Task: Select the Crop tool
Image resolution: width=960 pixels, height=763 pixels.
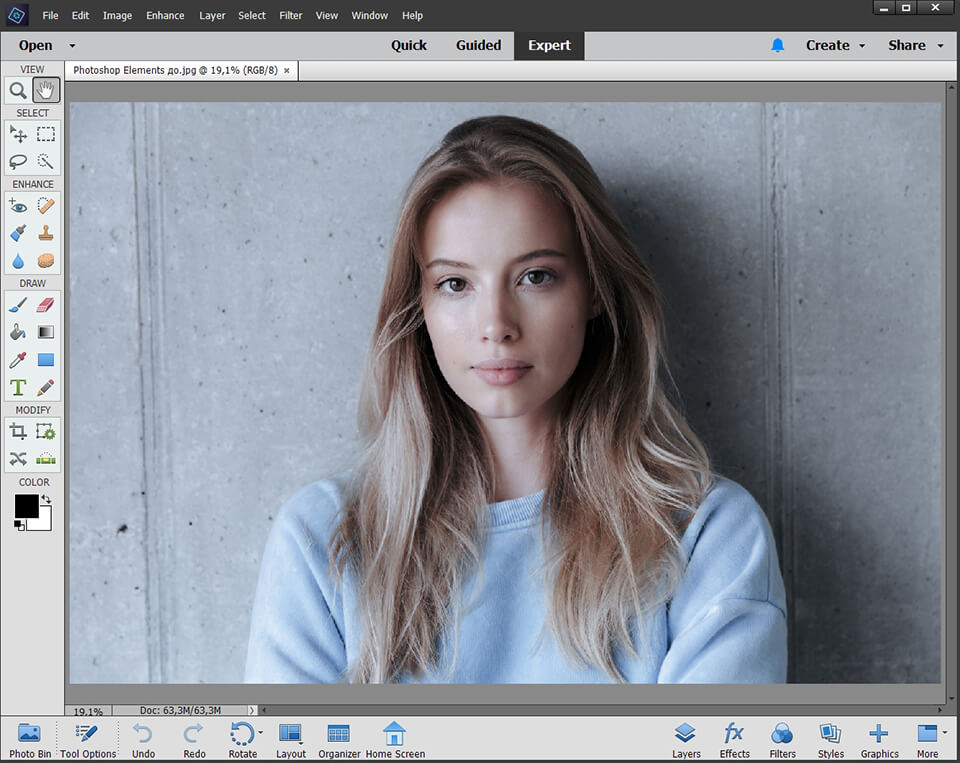Action: click(x=18, y=431)
